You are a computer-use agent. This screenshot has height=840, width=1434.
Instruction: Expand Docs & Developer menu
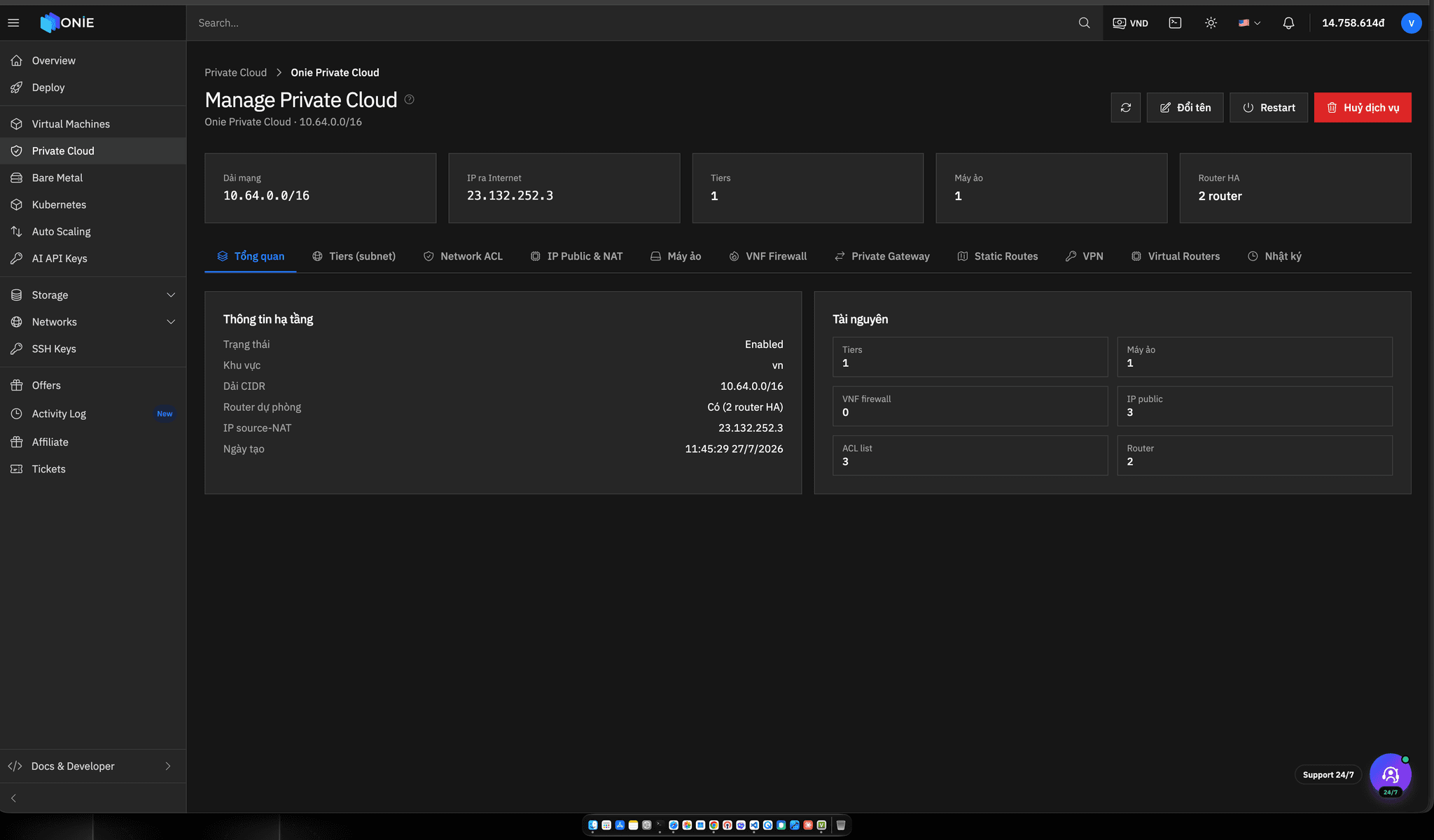tap(93, 766)
